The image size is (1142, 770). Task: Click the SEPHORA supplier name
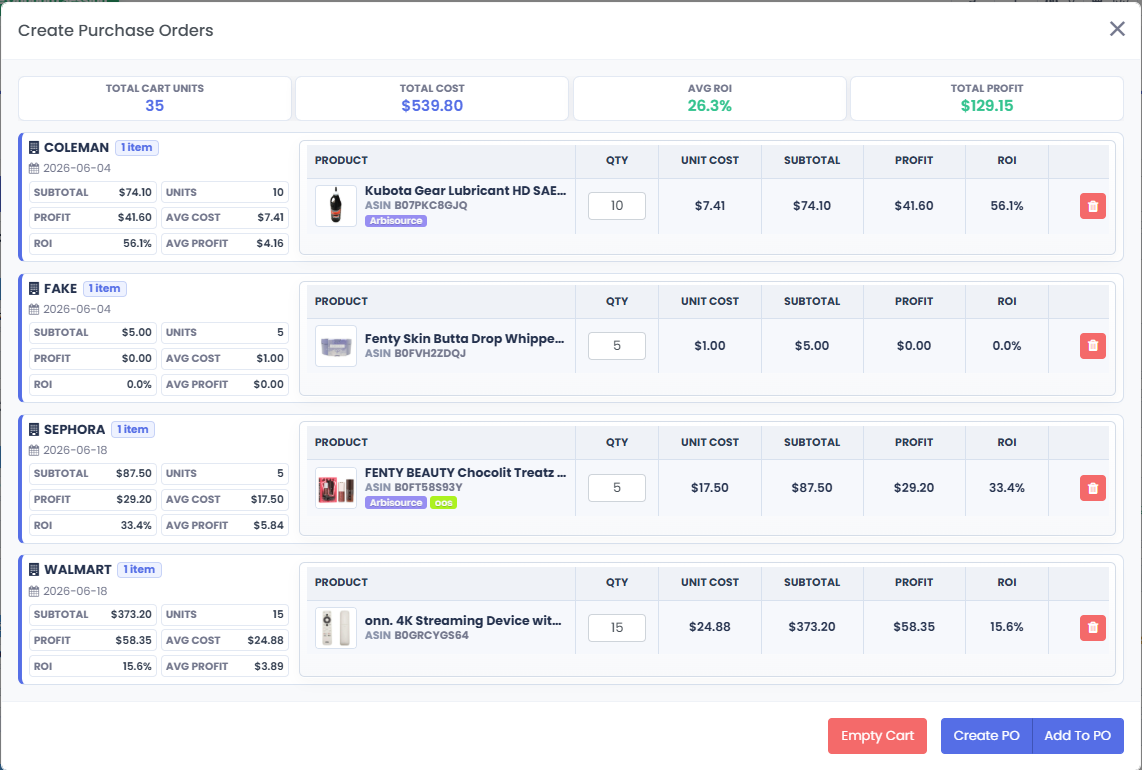pos(74,430)
